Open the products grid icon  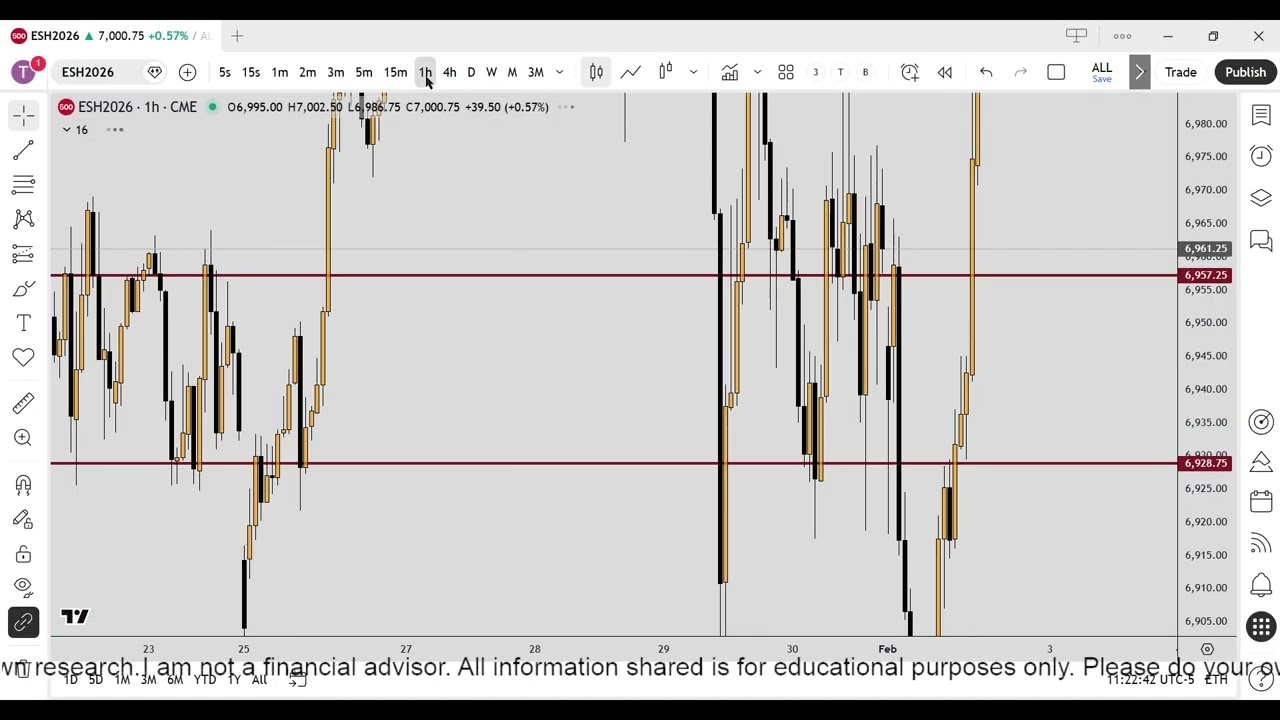click(1261, 627)
